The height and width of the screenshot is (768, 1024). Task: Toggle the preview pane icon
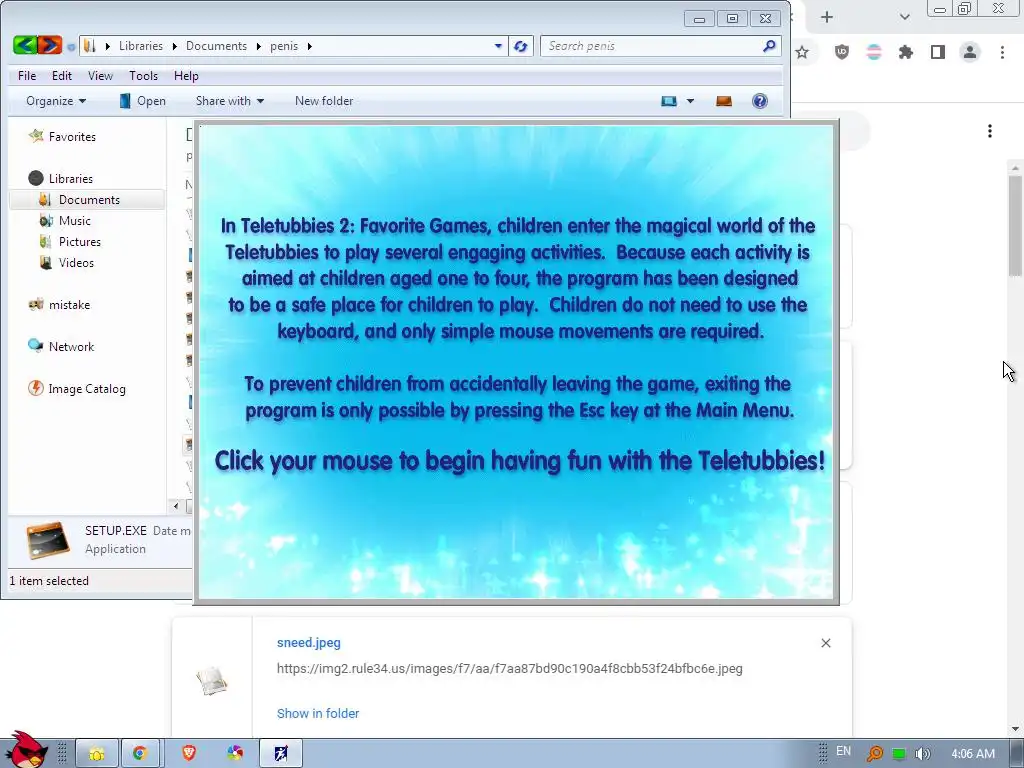(x=724, y=101)
